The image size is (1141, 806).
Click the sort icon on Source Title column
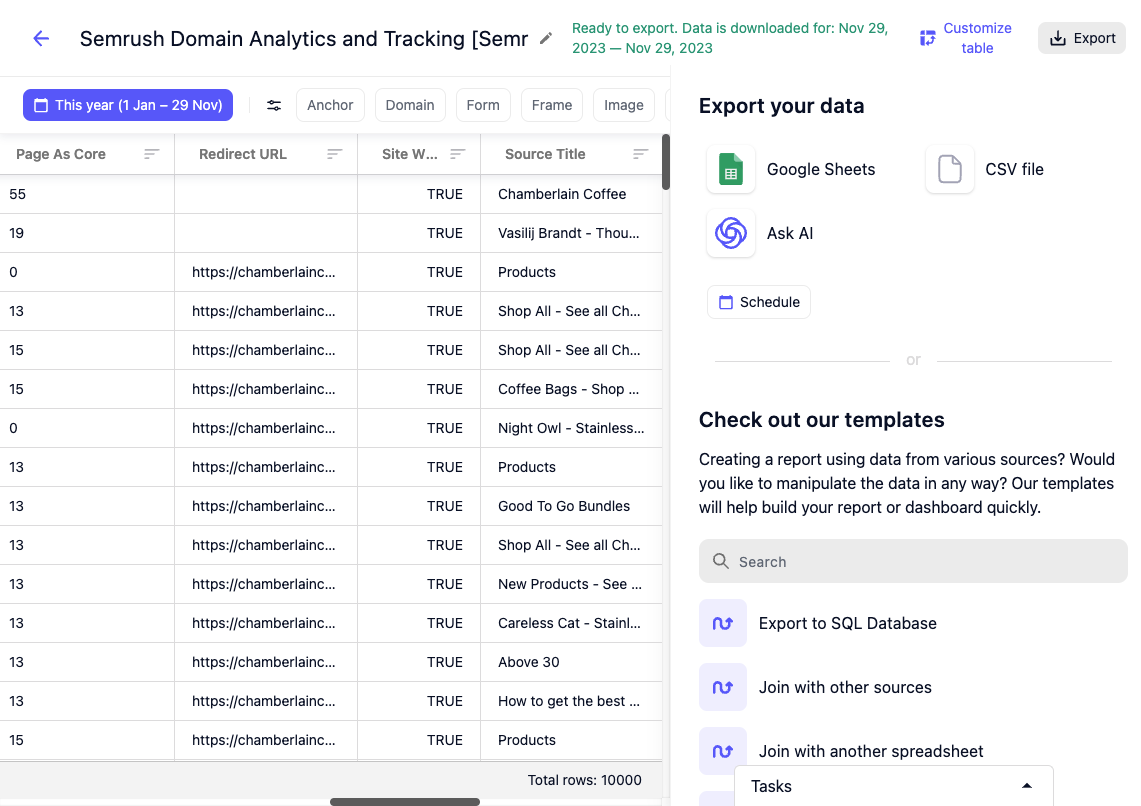point(640,154)
